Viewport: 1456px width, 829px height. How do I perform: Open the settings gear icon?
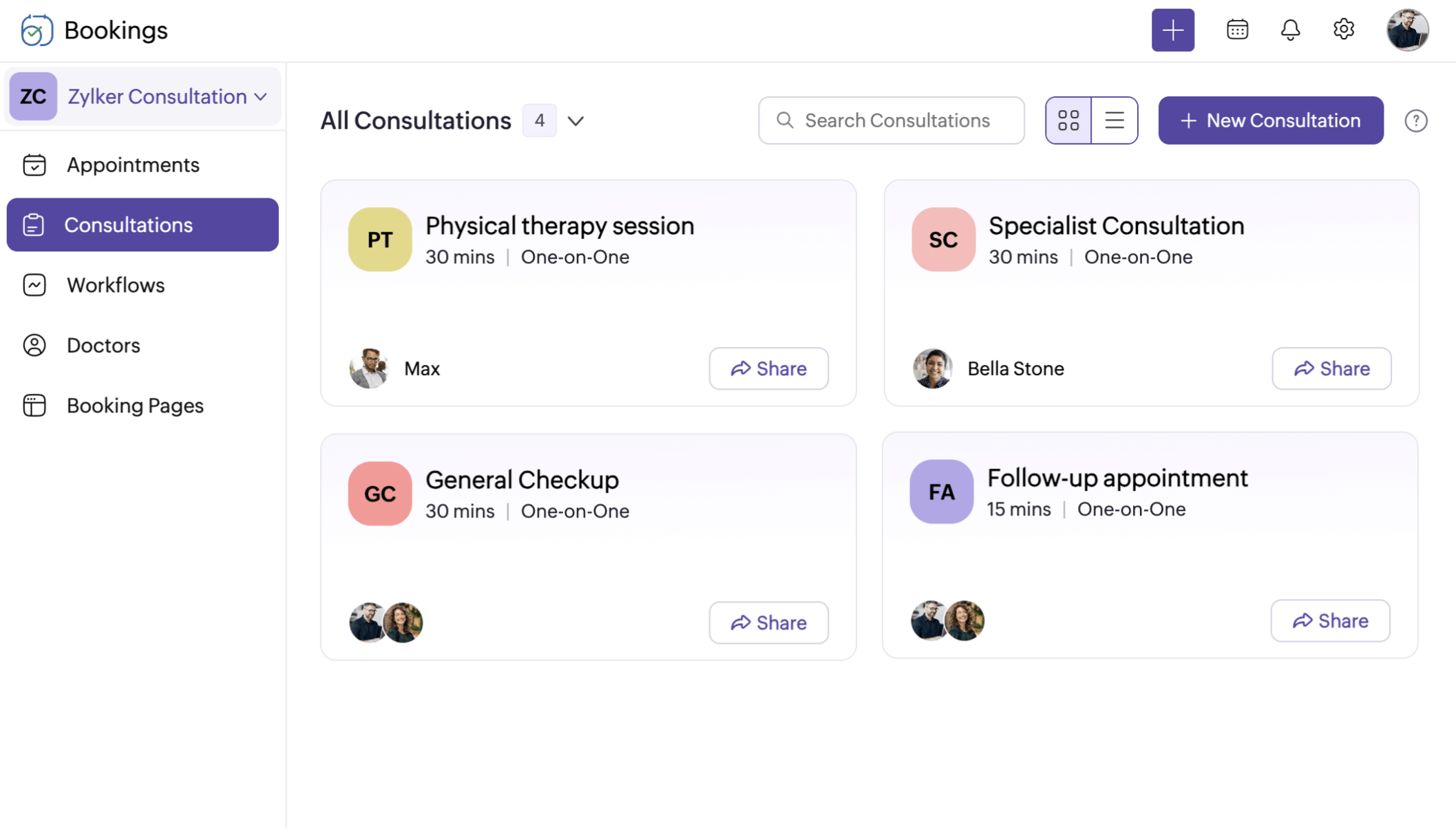click(1343, 30)
